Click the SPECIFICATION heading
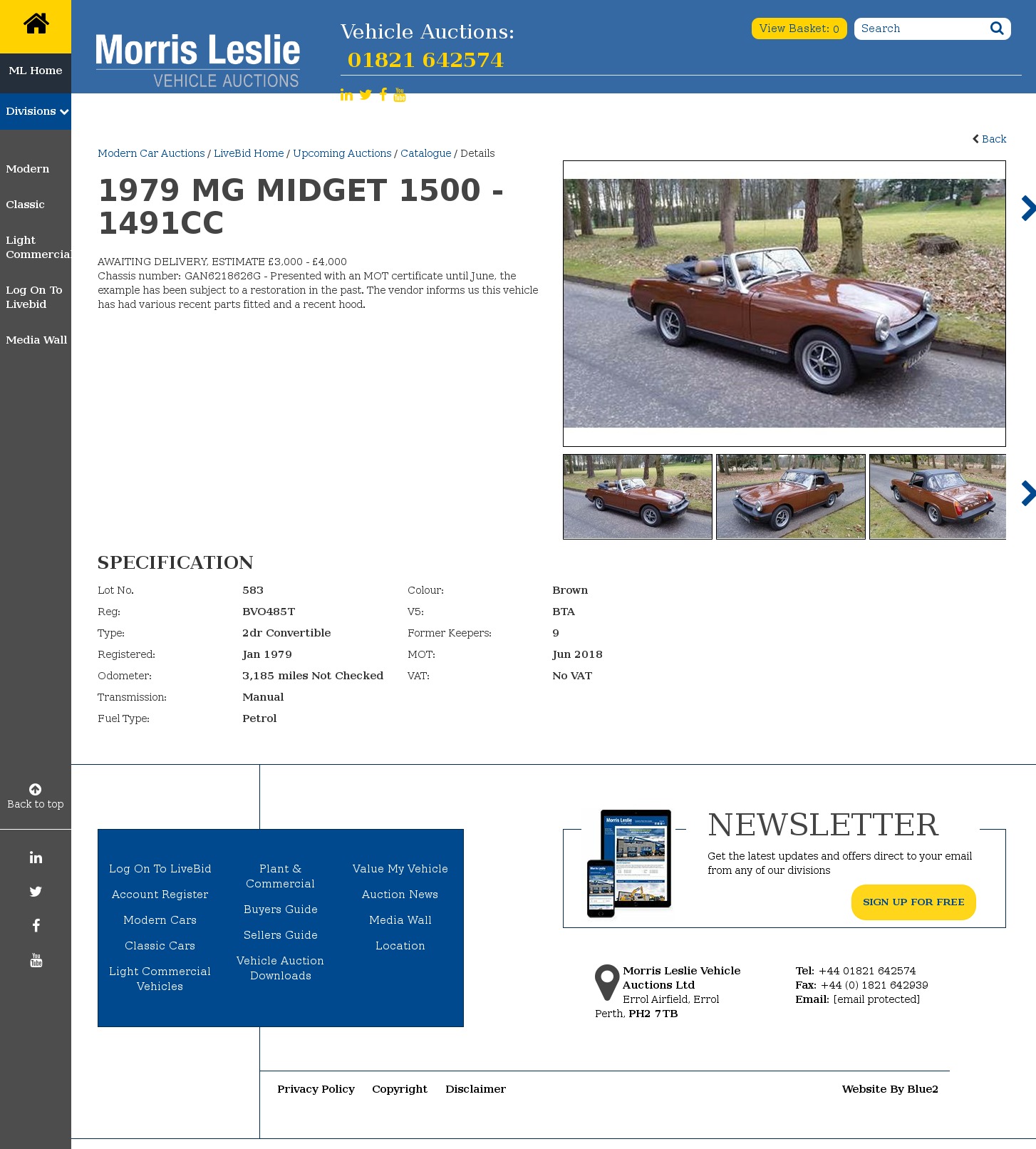Image resolution: width=1036 pixels, height=1149 pixels. click(x=175, y=562)
